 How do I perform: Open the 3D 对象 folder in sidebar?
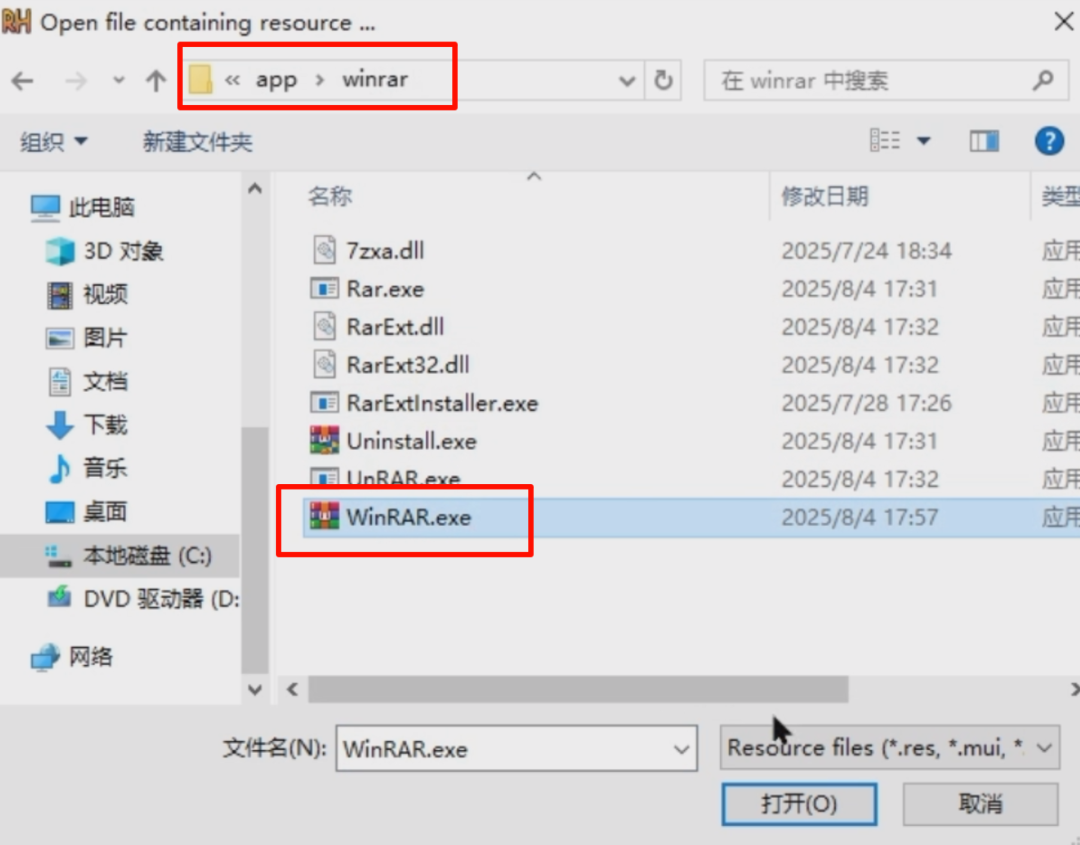(x=105, y=251)
